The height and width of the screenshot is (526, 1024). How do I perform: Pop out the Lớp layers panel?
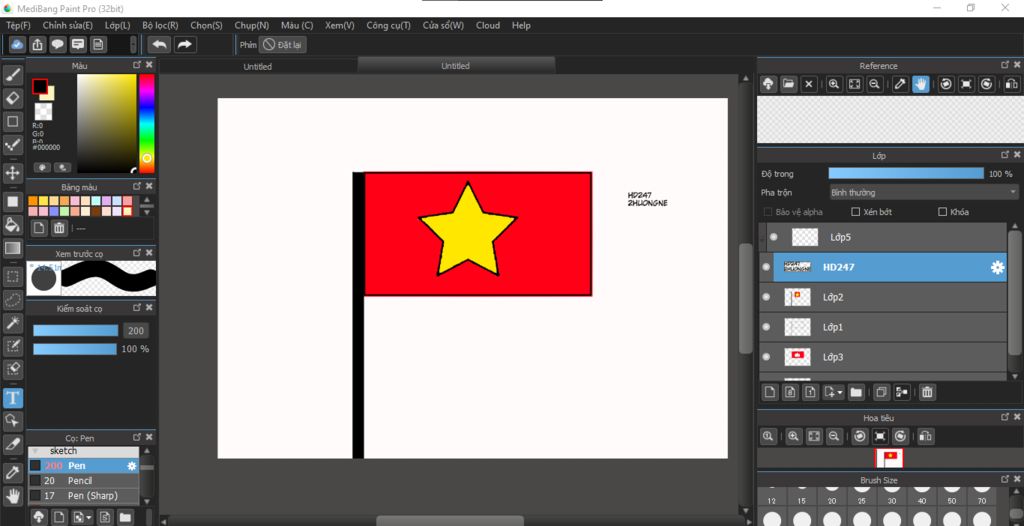pos(1005,156)
